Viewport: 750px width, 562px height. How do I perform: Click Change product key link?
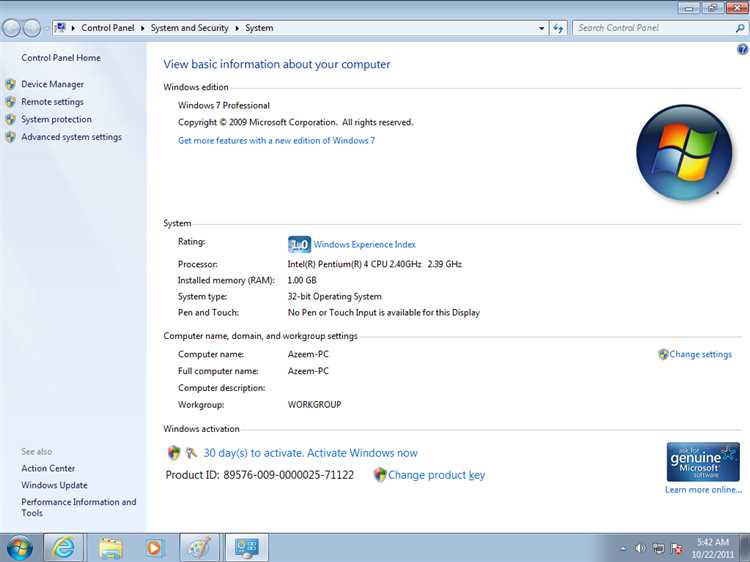436,475
